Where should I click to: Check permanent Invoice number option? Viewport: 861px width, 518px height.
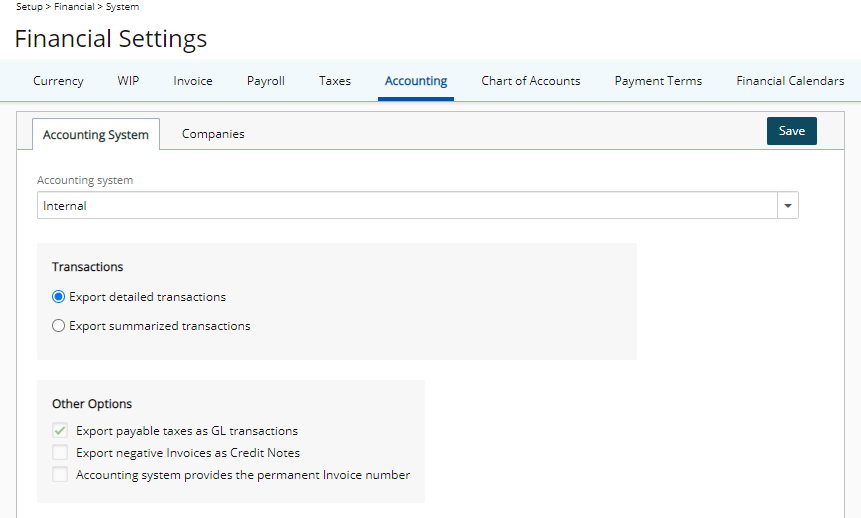pos(60,474)
